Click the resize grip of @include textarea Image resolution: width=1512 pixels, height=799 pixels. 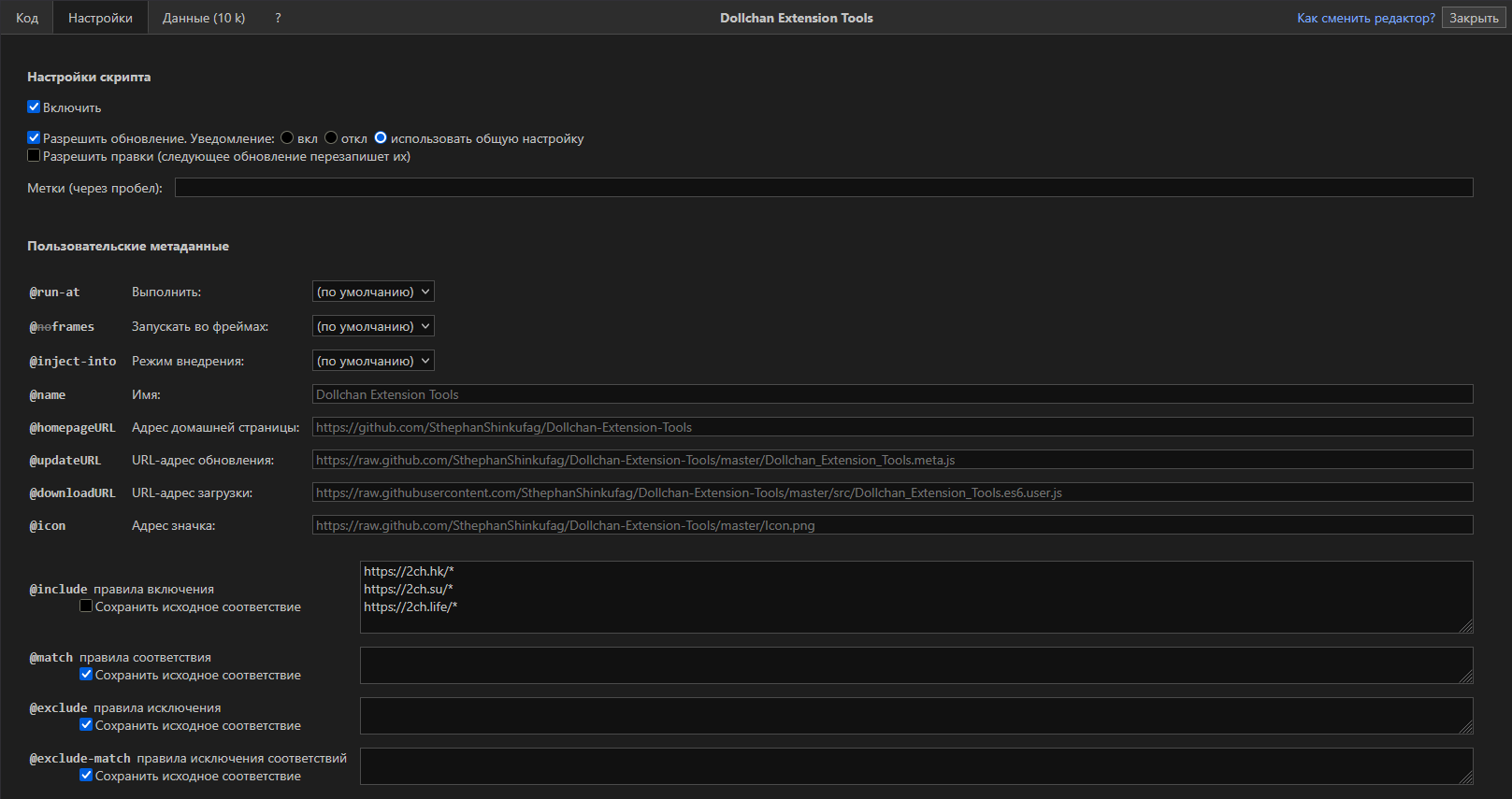coord(1466,626)
